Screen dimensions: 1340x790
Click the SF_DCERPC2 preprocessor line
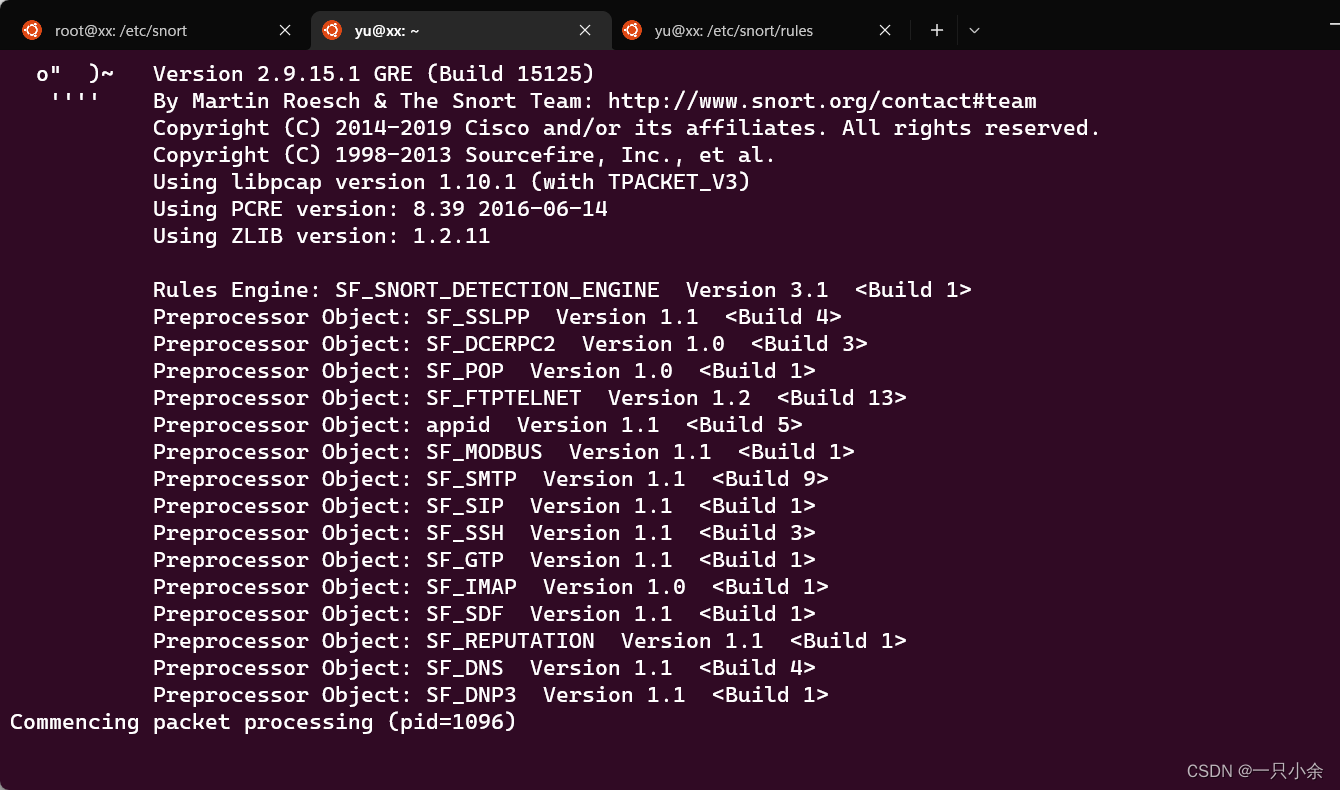point(510,344)
